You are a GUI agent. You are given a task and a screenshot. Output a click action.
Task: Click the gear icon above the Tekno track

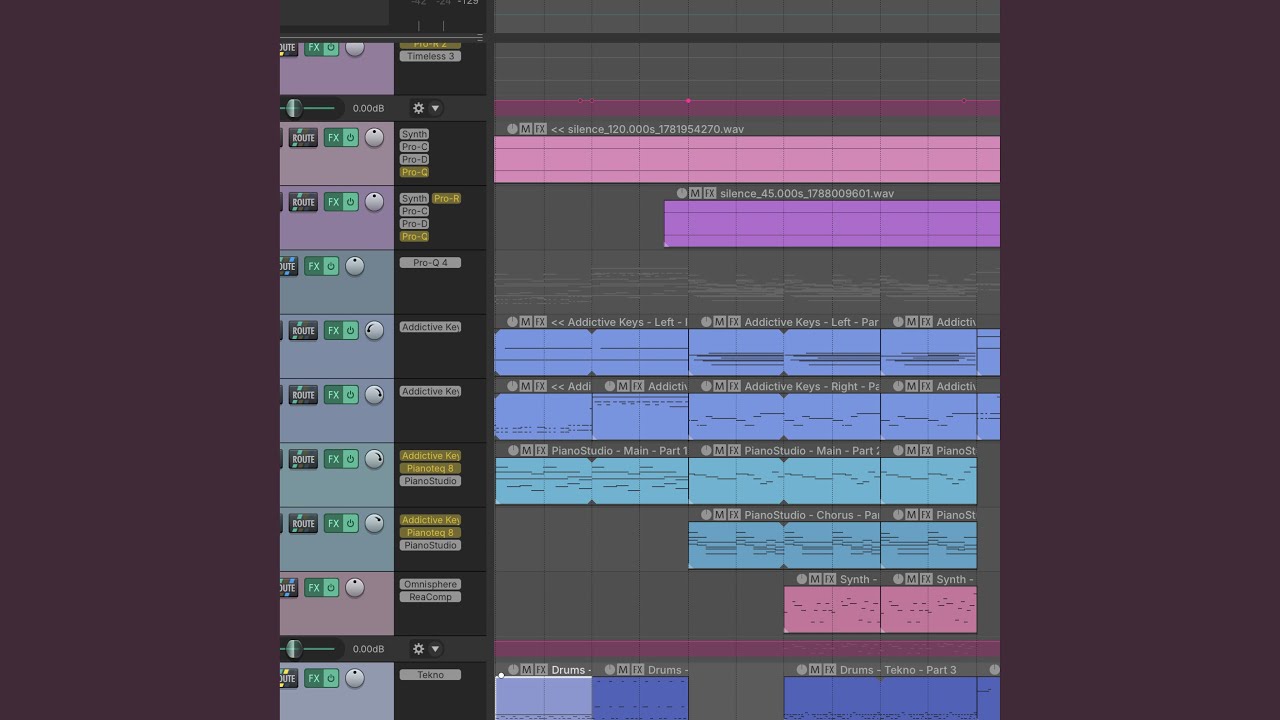point(419,649)
